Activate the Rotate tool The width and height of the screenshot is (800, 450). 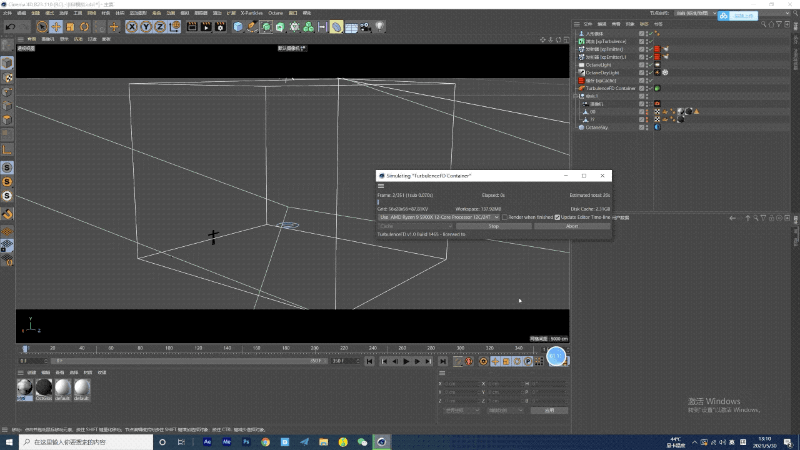[84, 27]
